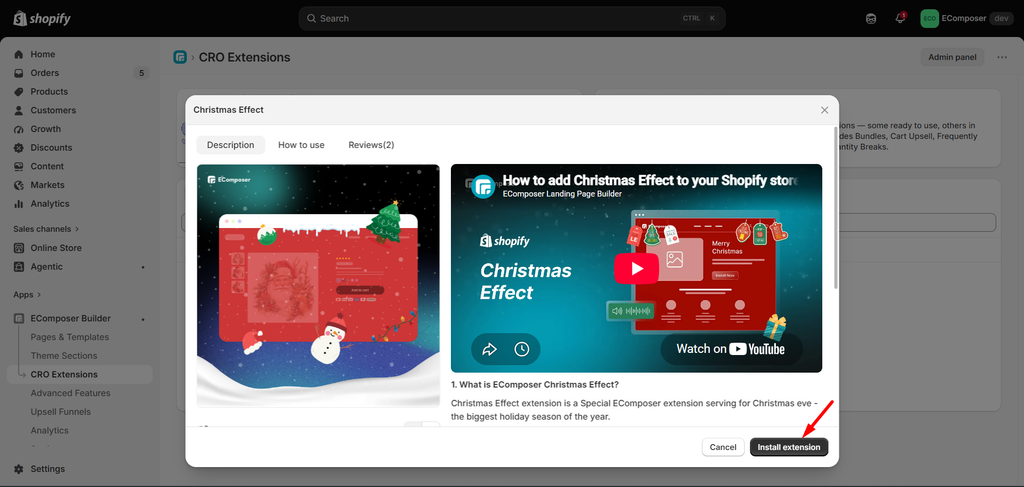Click the Agentic icon in the sidebar
Screen dimensions: 1024x487
pos(19,266)
